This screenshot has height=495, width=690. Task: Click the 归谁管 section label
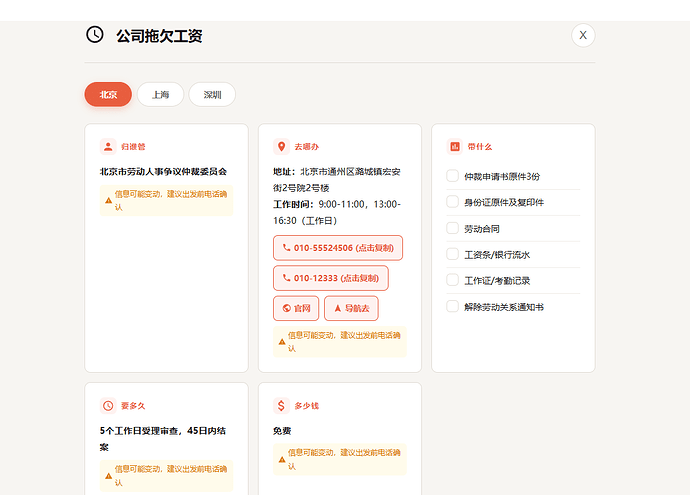pyautogui.click(x=133, y=147)
